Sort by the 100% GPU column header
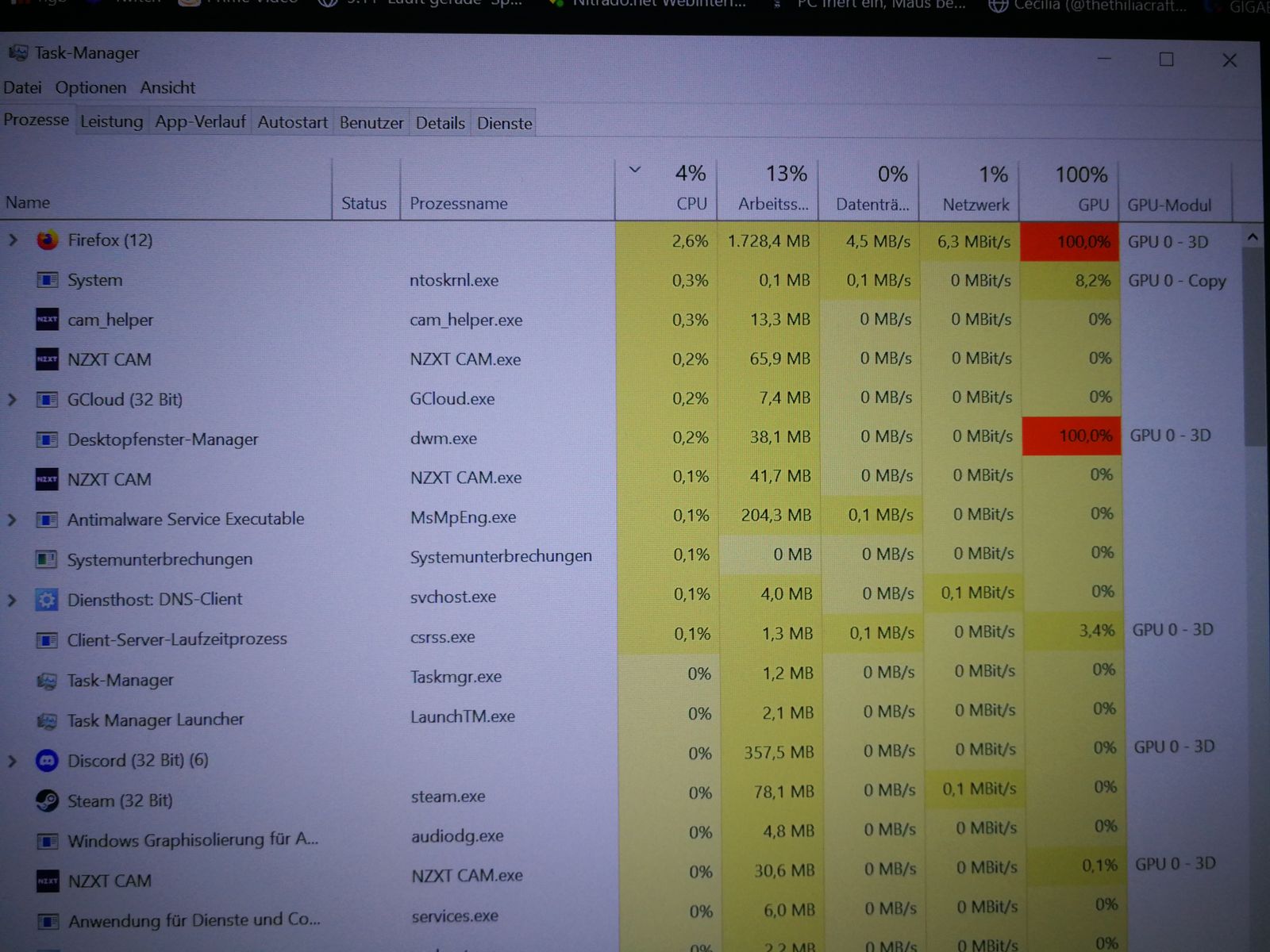The height and width of the screenshot is (952, 1270). point(1069,190)
